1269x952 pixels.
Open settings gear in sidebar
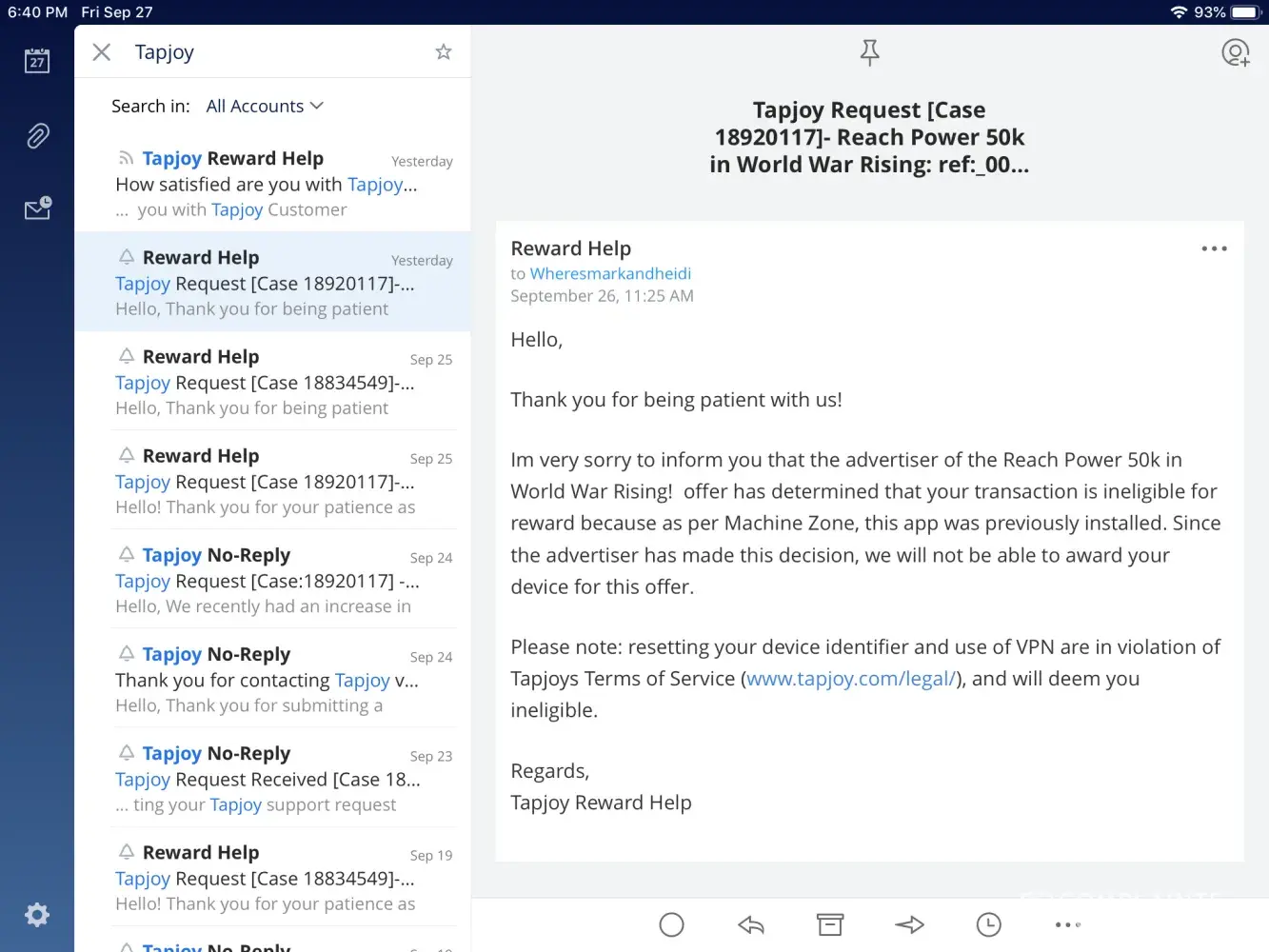point(37,915)
